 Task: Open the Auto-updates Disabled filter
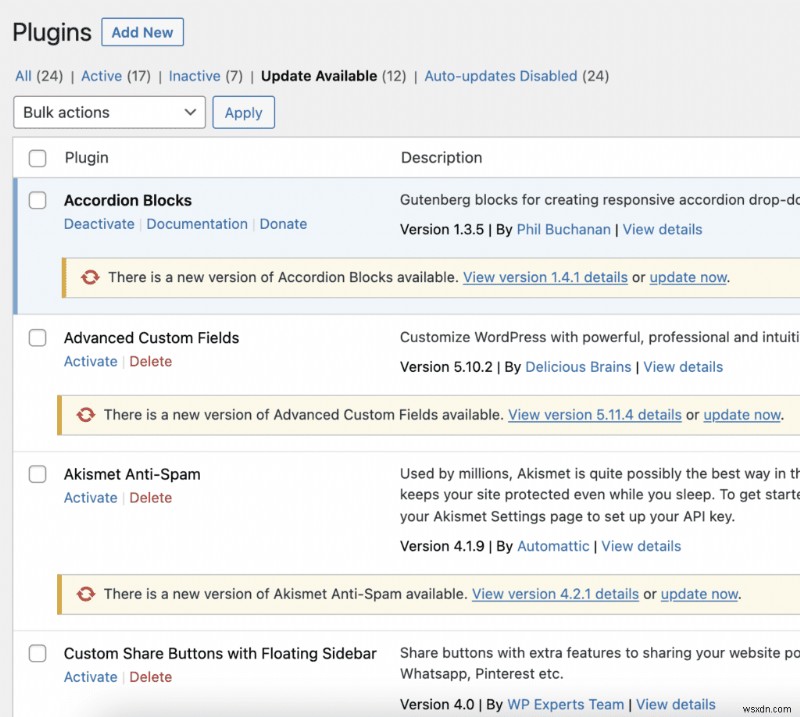[500, 76]
